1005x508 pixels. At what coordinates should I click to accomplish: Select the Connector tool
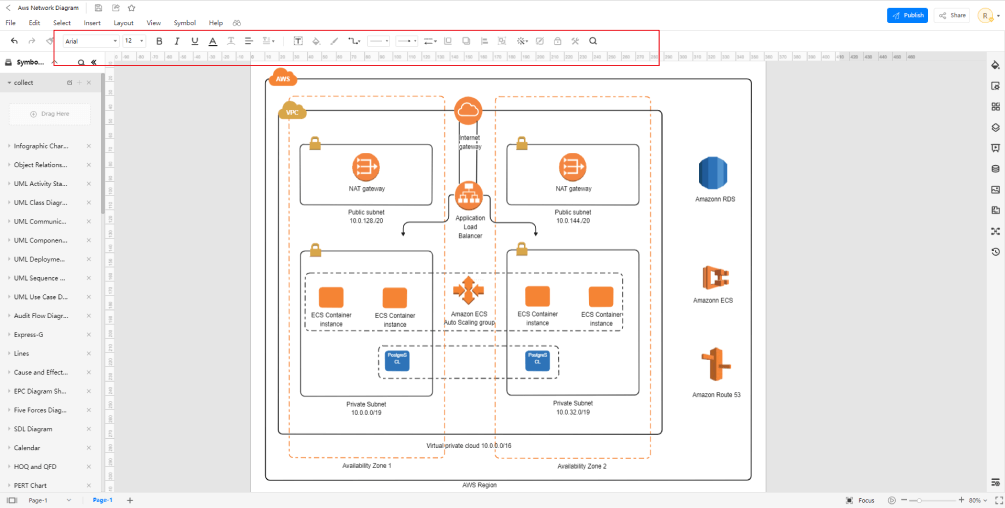[x=354, y=41]
